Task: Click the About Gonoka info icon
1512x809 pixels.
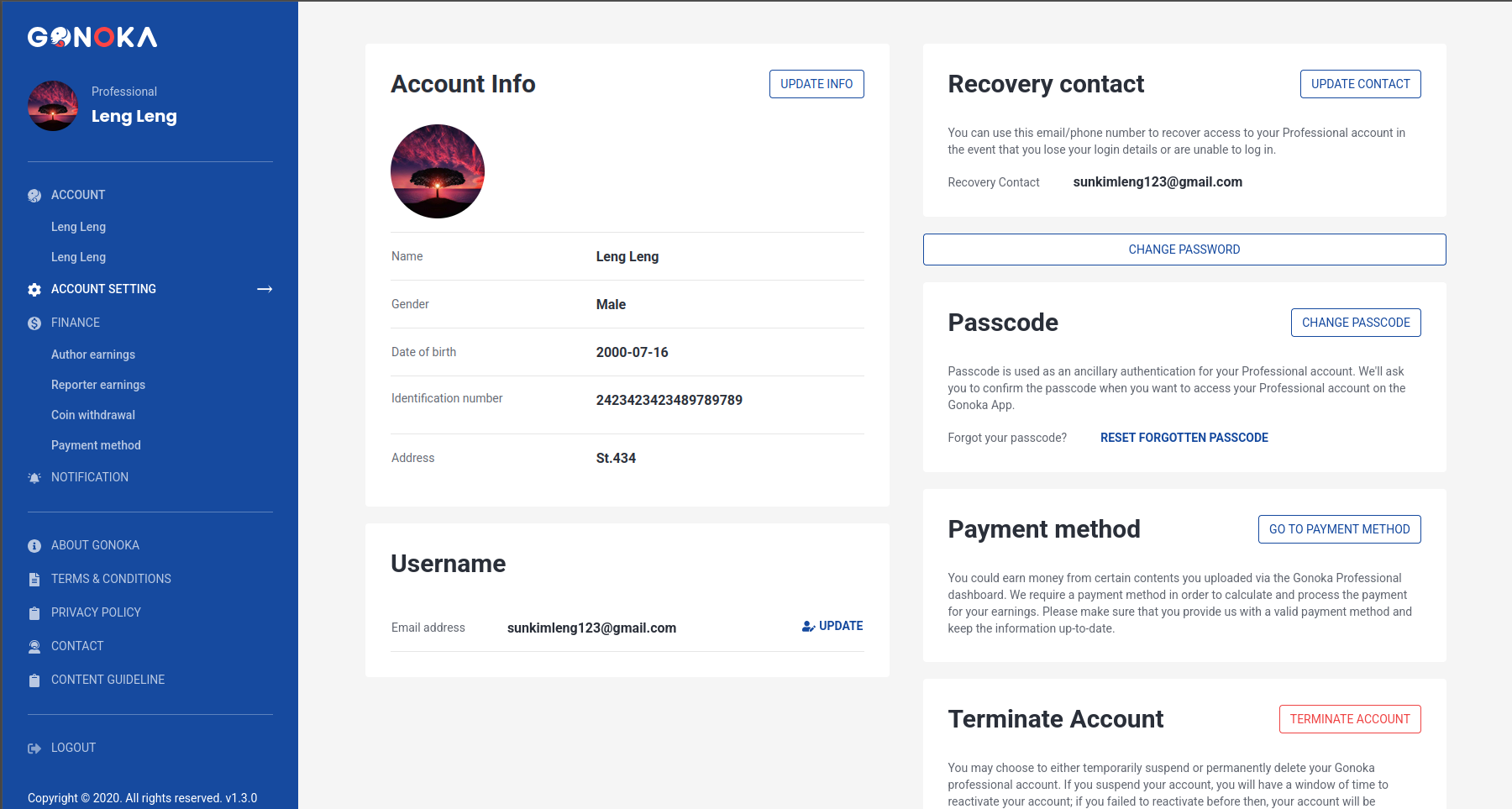Action: tap(34, 546)
